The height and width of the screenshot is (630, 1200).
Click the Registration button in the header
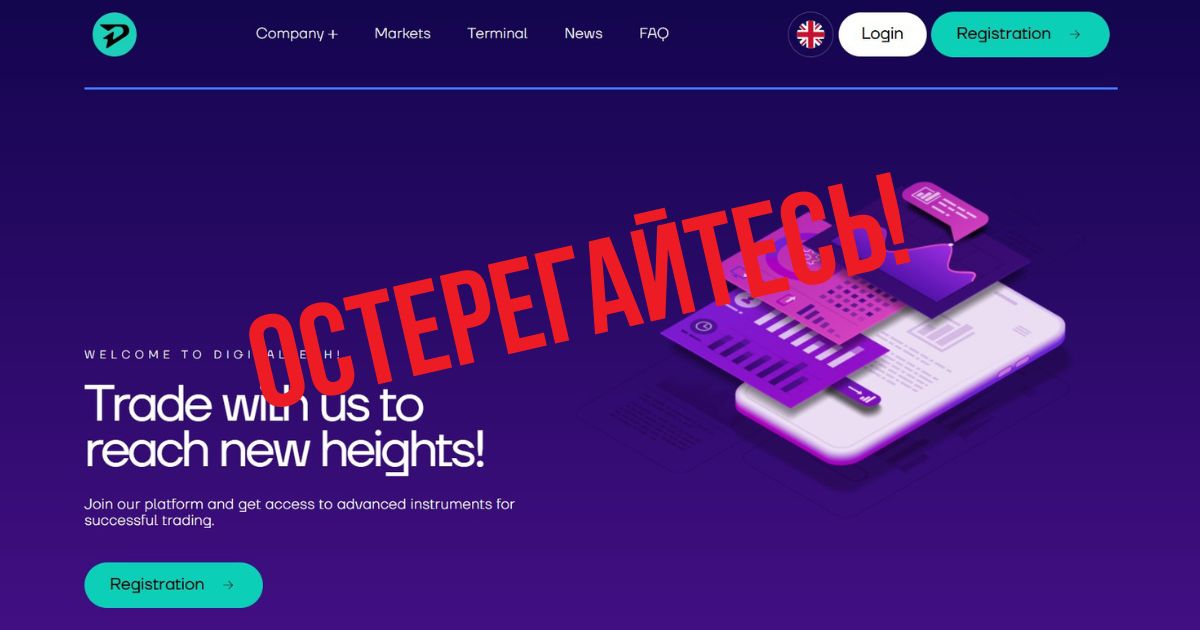coord(1020,34)
